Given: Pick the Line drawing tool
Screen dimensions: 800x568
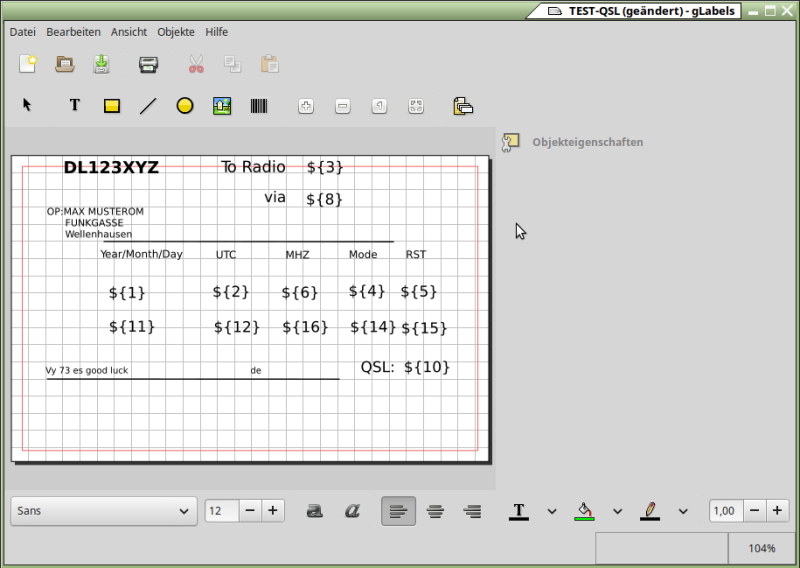Looking at the screenshot, I should (x=148, y=105).
